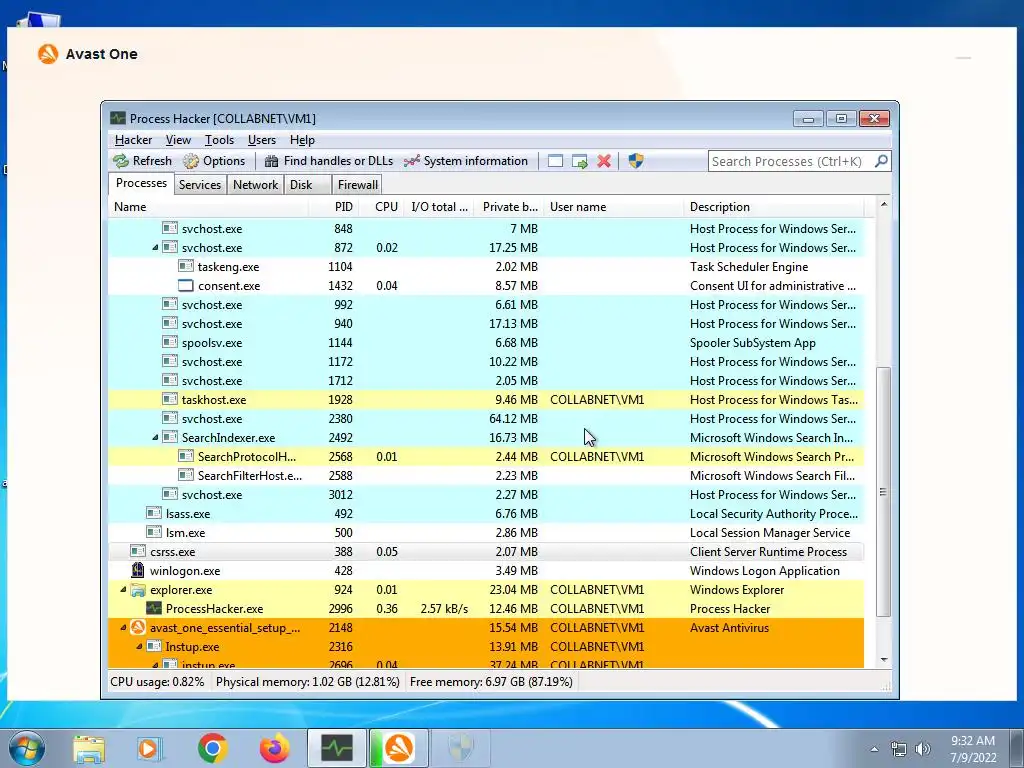Viewport: 1024px width, 768px height.
Task: Click the csrss.exe process icon
Action: [137, 551]
